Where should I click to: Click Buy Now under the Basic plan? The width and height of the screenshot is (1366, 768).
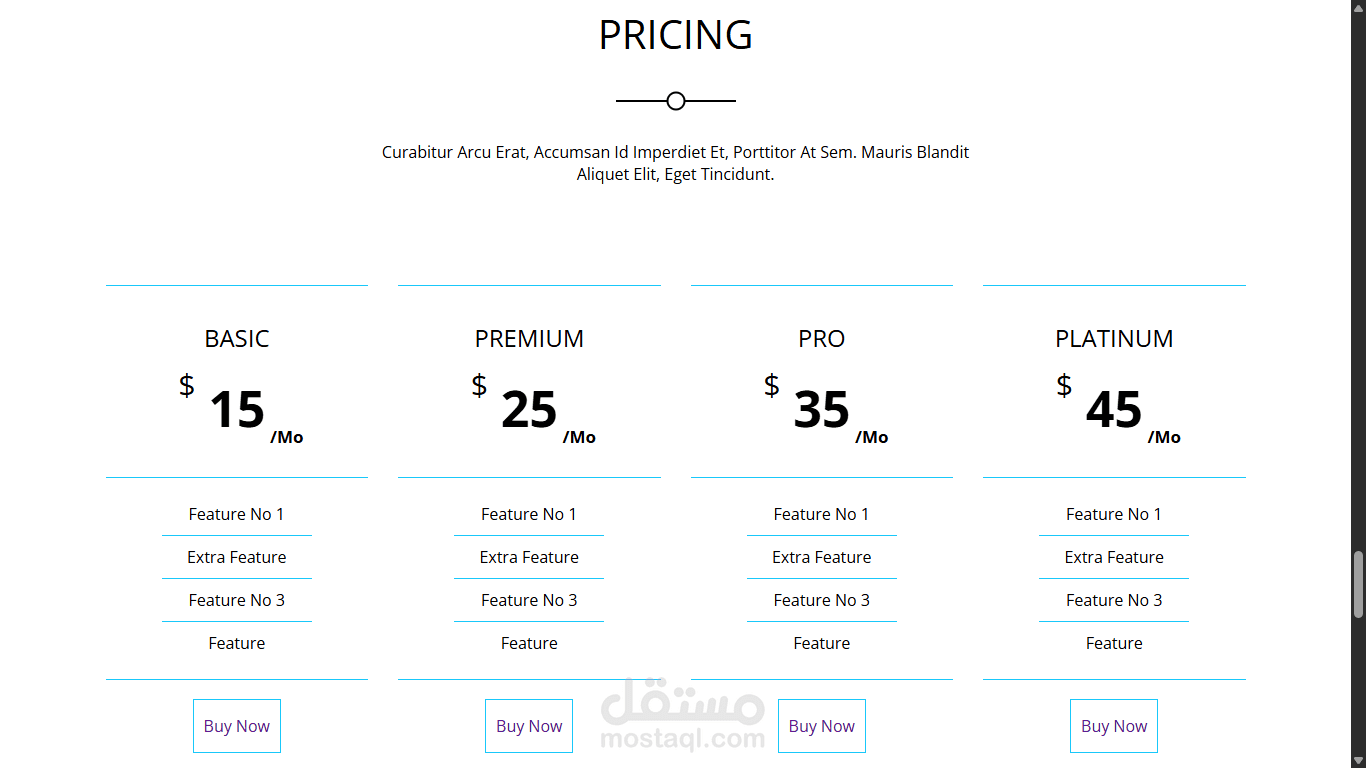tap(237, 726)
